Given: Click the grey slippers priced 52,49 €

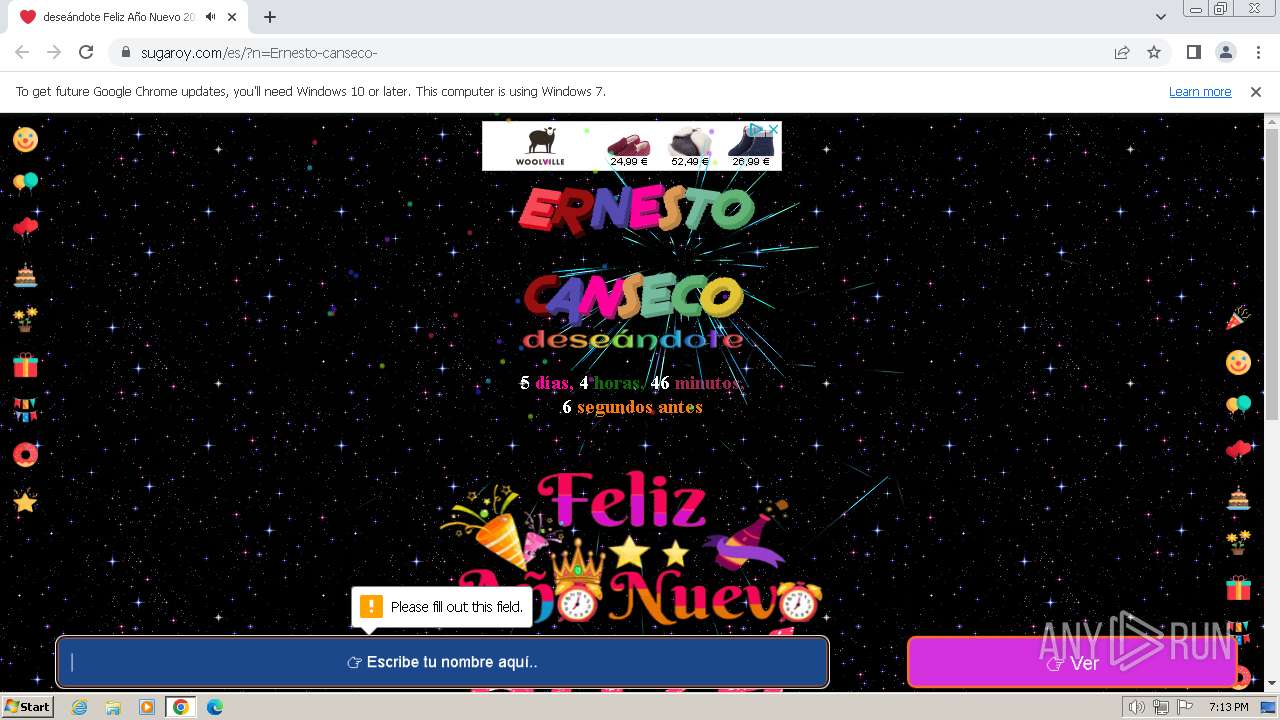Looking at the screenshot, I should click(690, 146).
